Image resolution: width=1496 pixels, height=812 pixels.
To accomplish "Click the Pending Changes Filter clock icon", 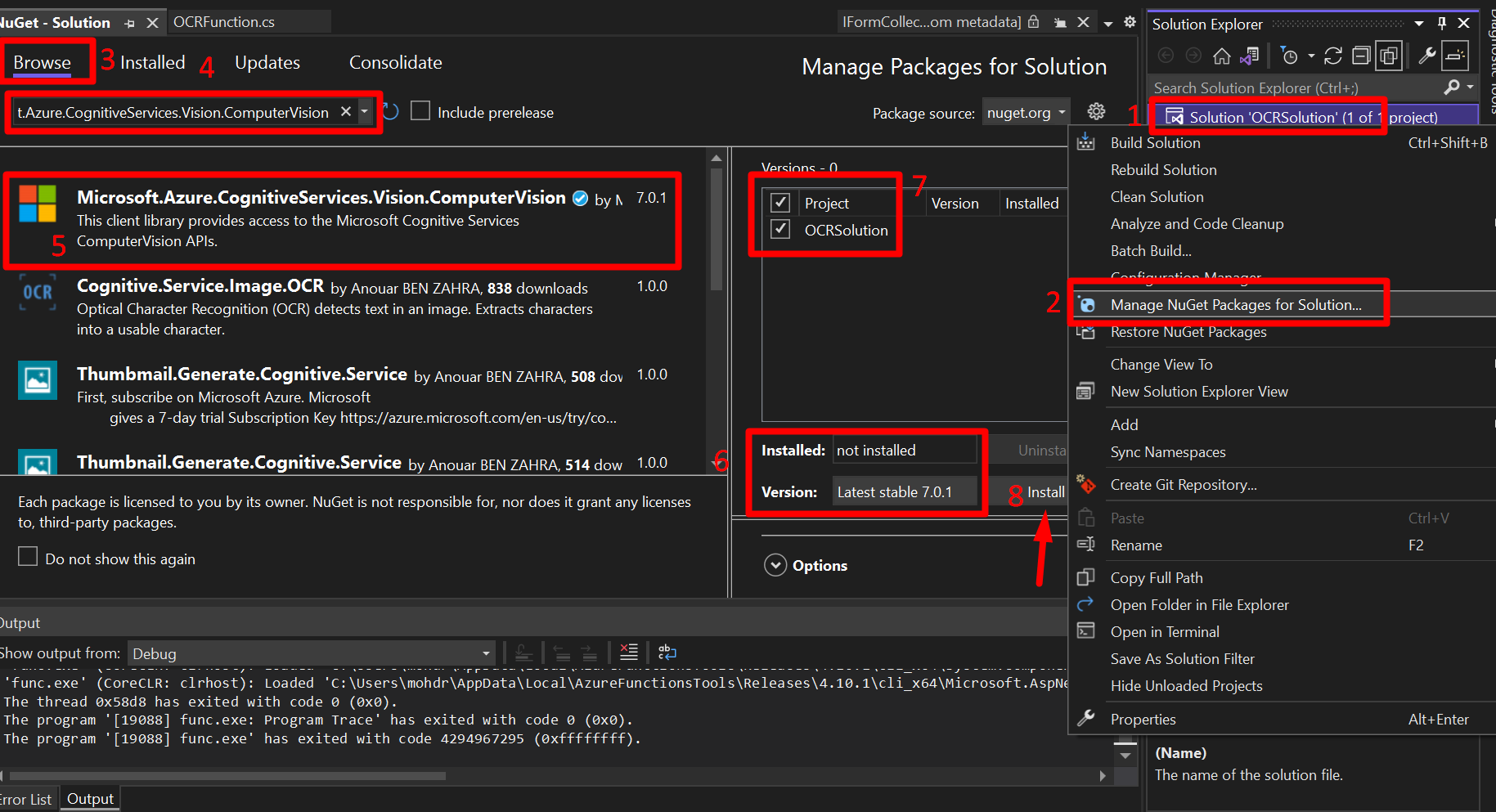I will point(1289,56).
